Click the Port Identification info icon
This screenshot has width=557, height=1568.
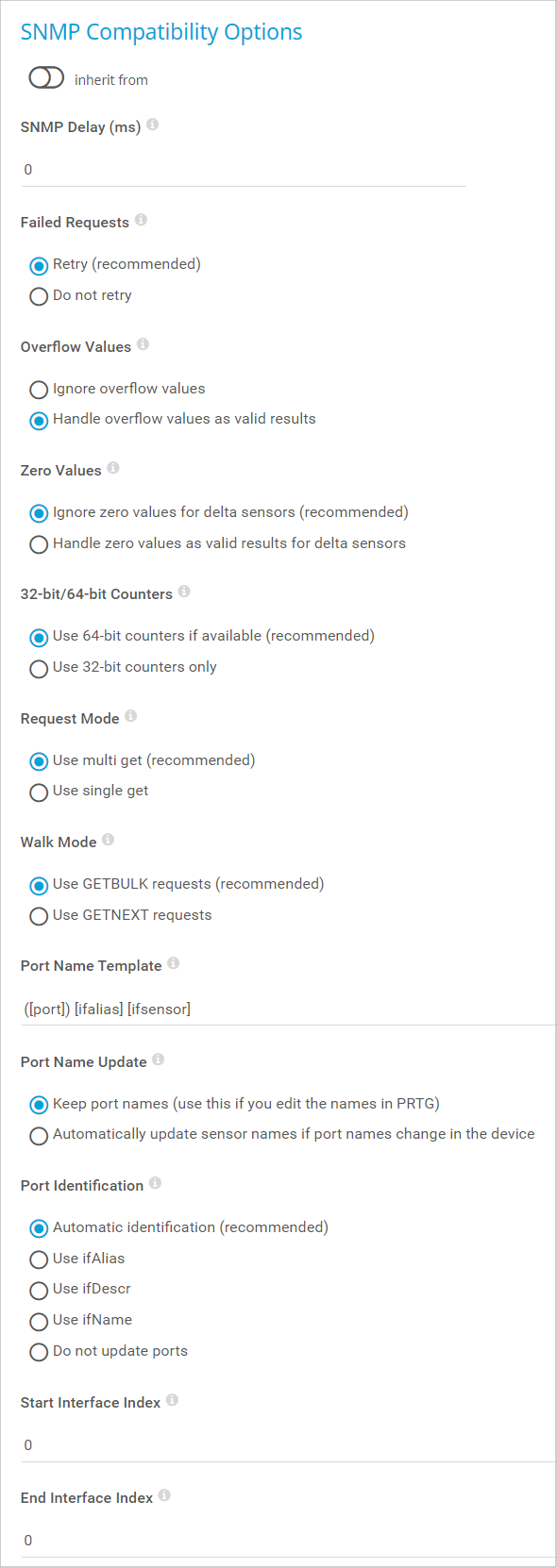tap(155, 1183)
